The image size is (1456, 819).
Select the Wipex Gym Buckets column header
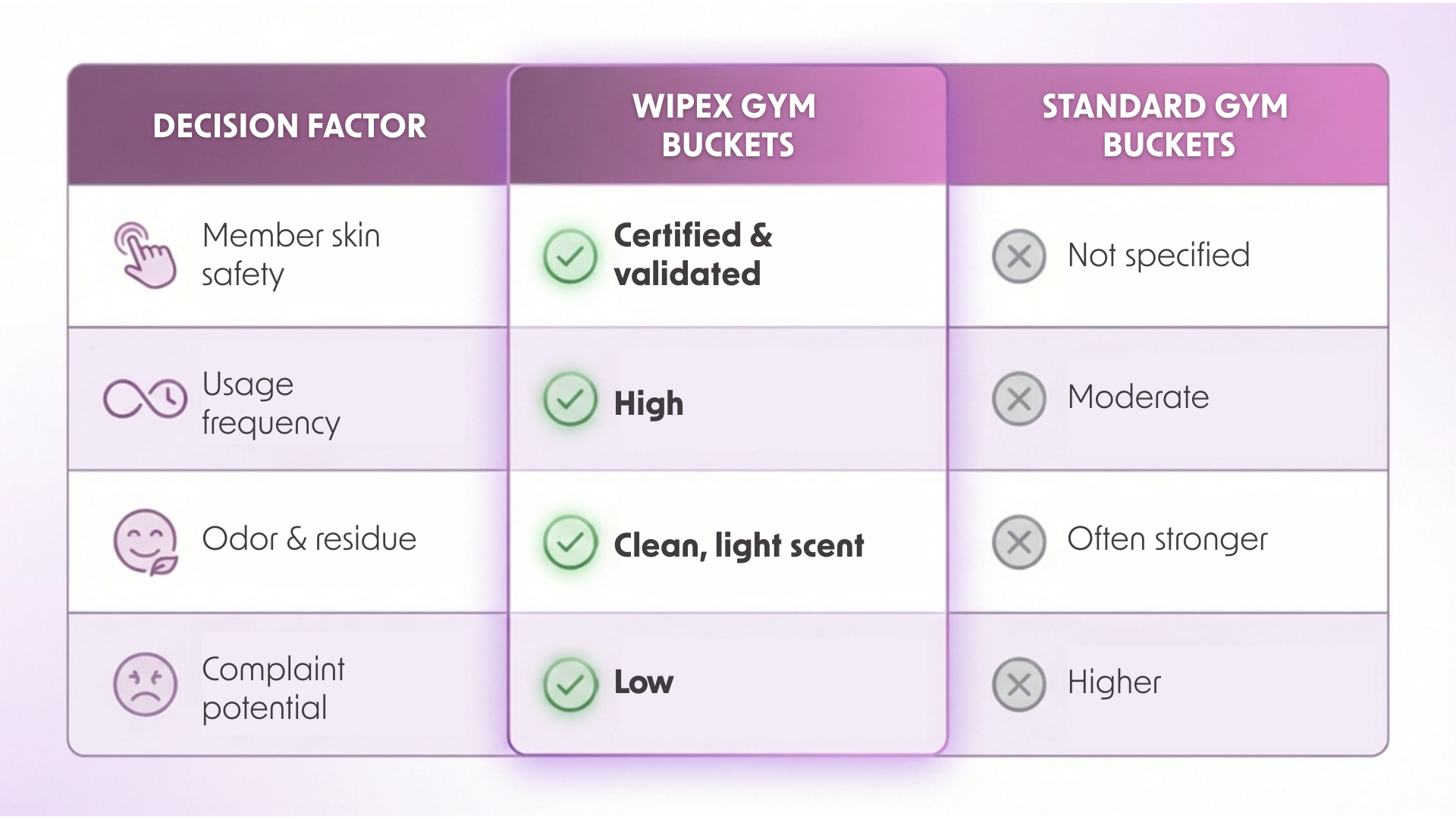coord(726,126)
